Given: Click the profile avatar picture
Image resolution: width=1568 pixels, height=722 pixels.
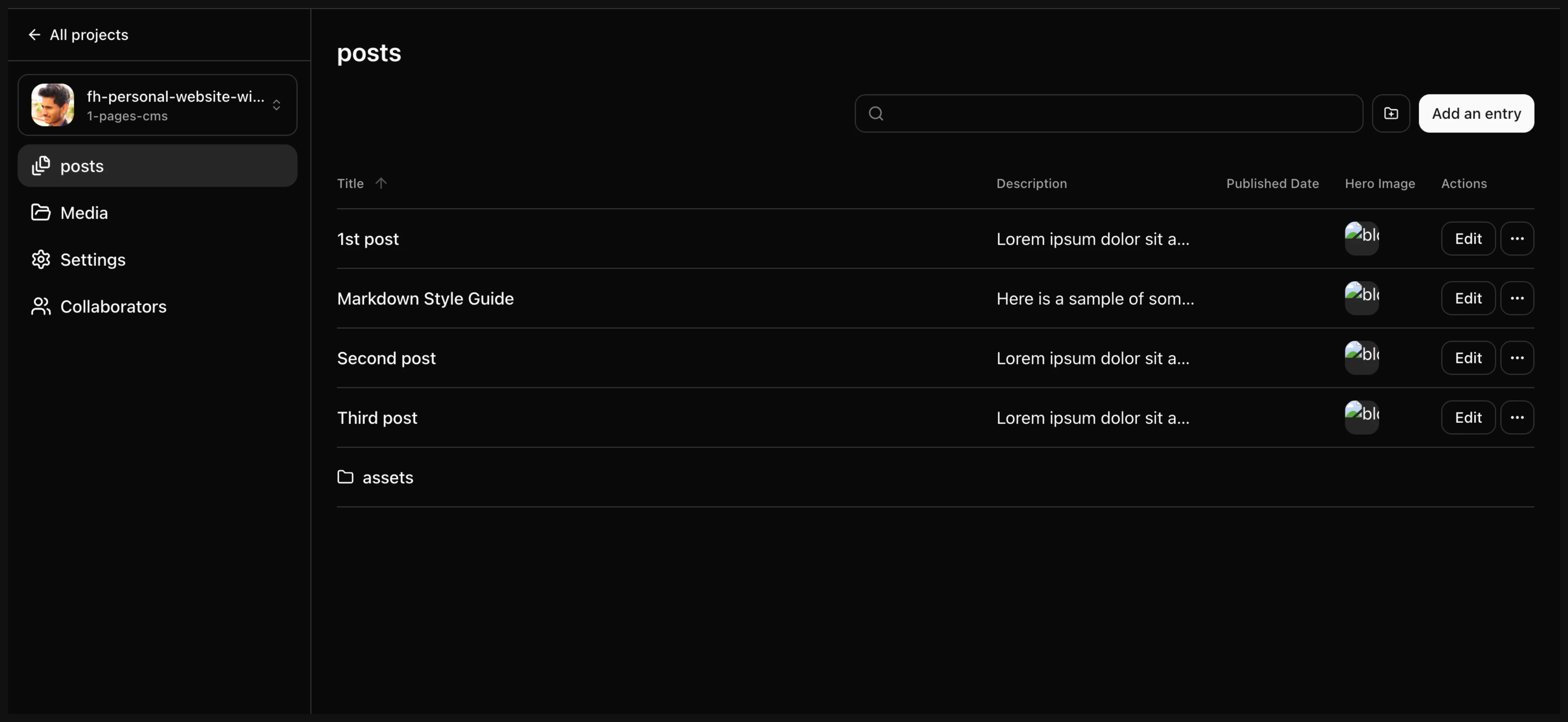Looking at the screenshot, I should 53,105.
